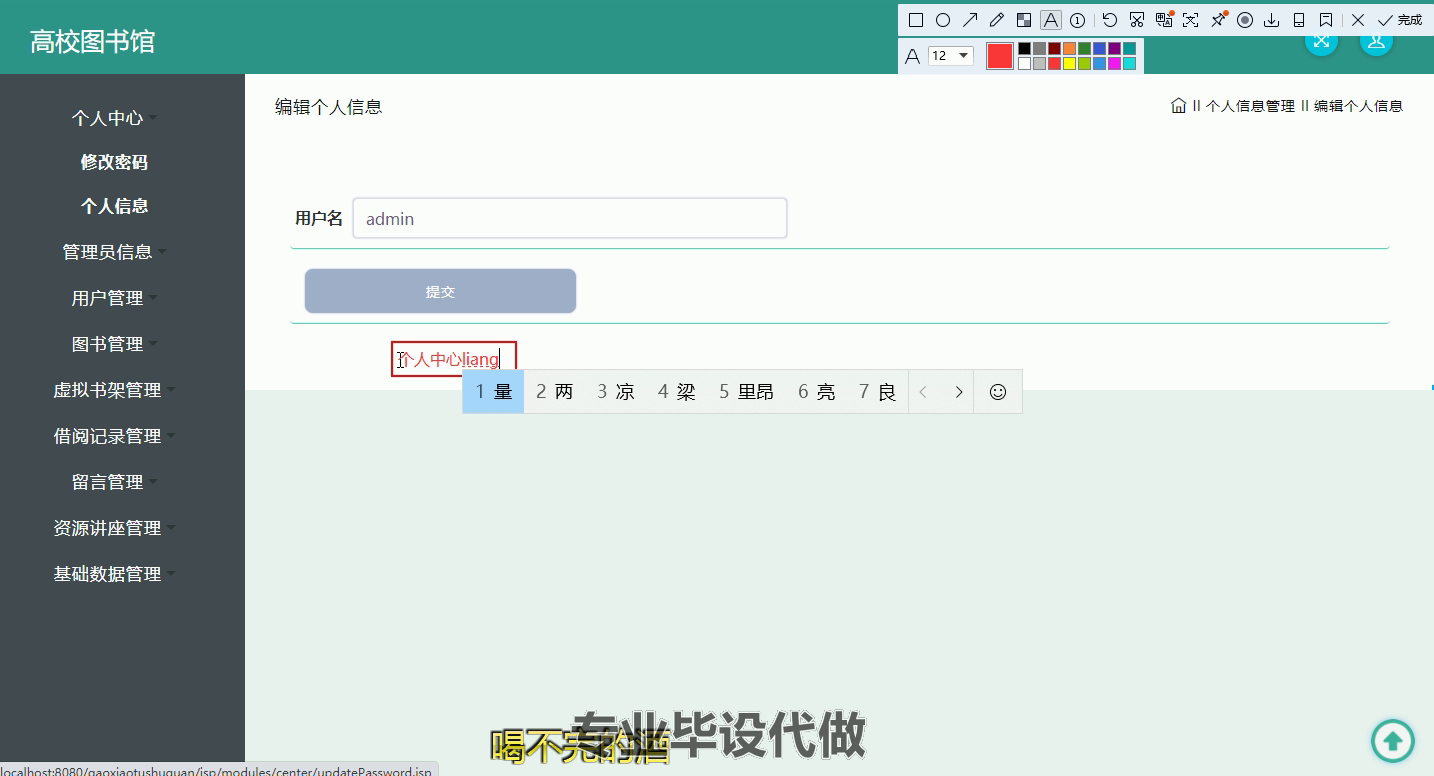Pick the purple color swatch
Viewport: 1434px width, 776px height.
click(1114, 48)
